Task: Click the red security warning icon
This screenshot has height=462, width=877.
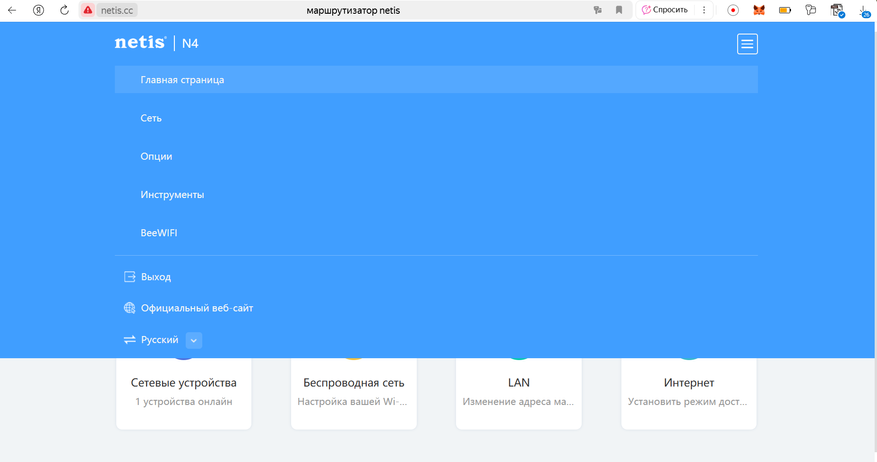Action: (x=88, y=10)
